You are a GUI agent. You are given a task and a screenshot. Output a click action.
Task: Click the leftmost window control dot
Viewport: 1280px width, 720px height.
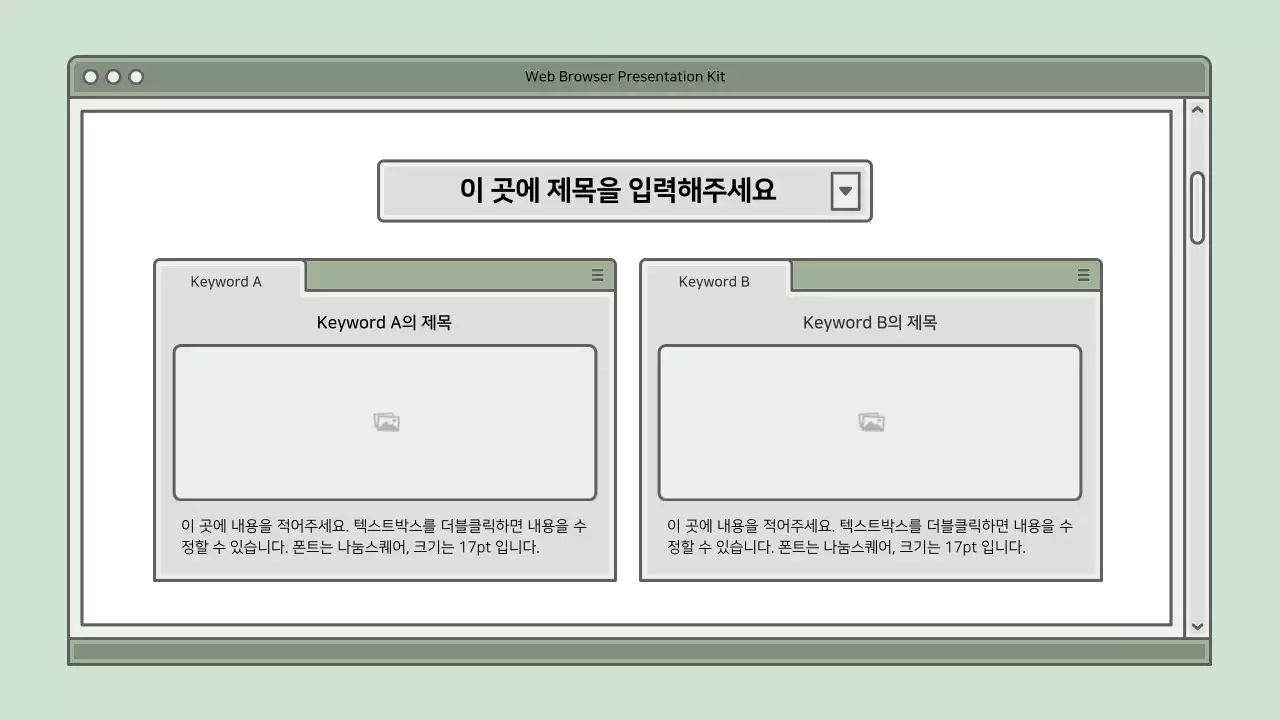pos(91,76)
